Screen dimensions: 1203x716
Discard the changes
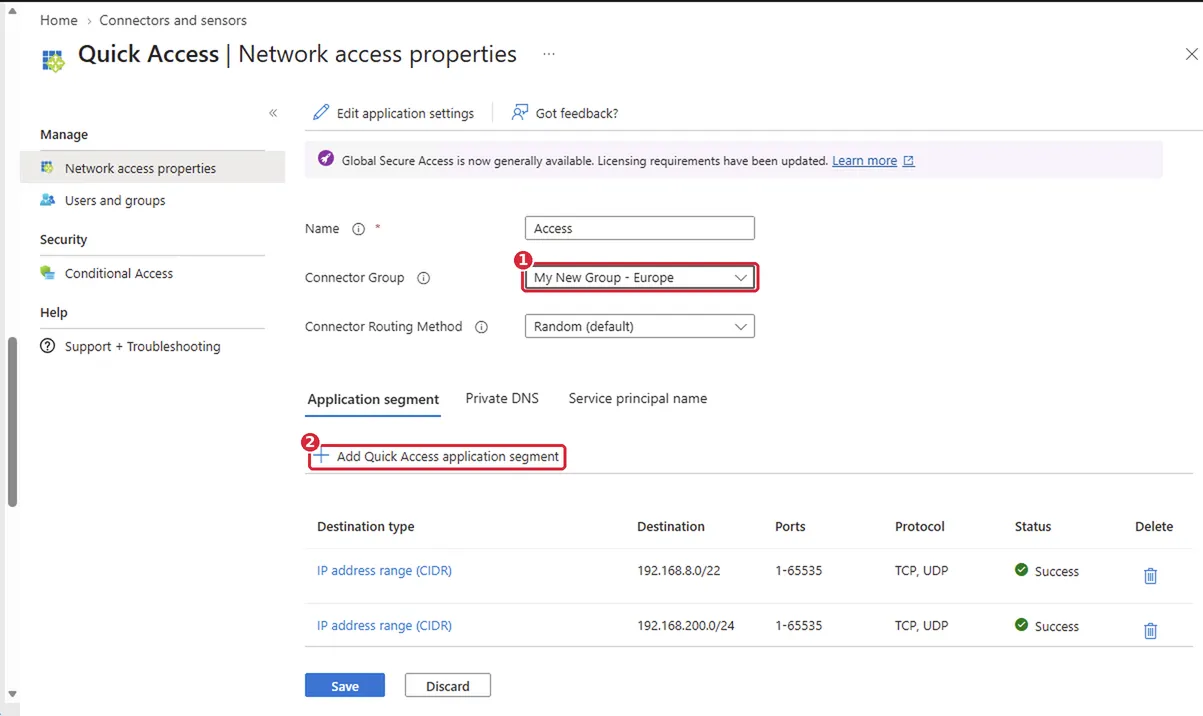coord(448,685)
